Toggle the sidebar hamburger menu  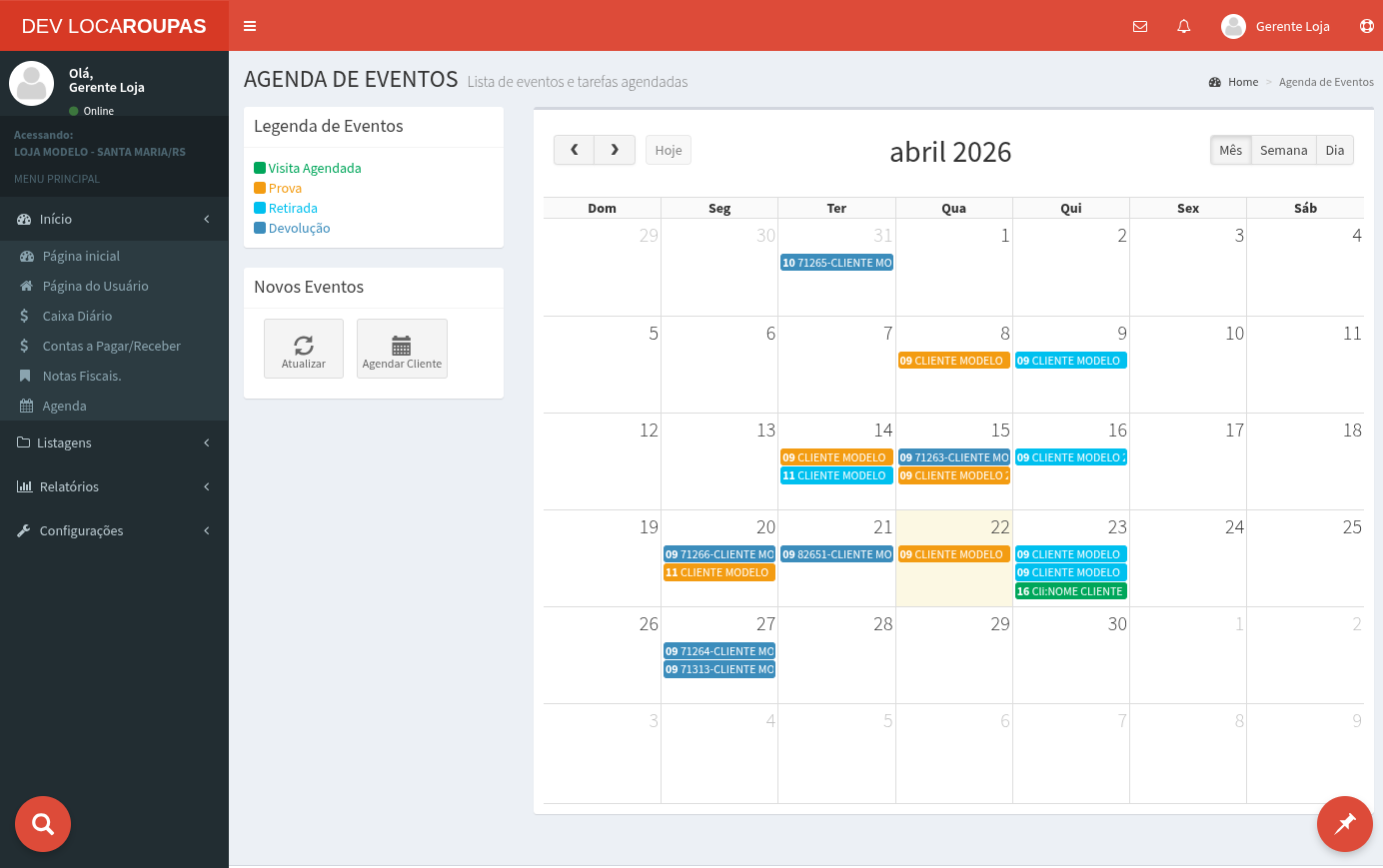(250, 26)
